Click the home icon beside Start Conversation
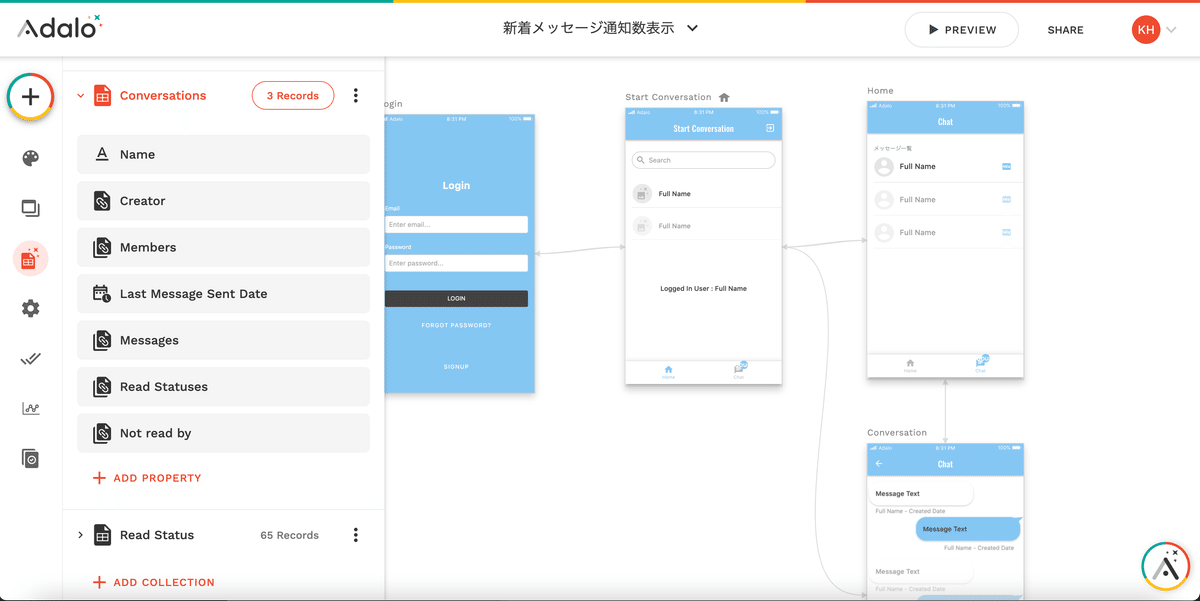The image size is (1200, 601). pos(724,97)
